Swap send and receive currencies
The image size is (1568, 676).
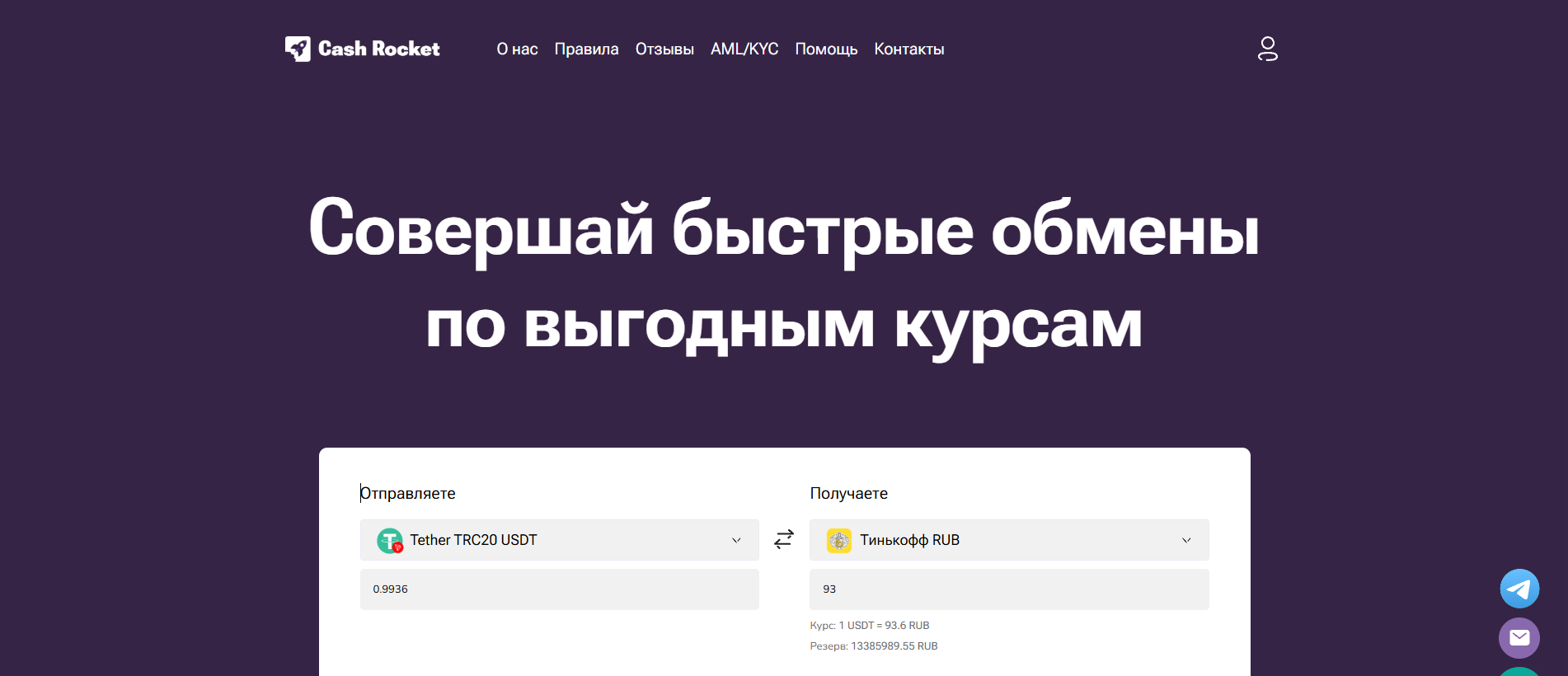coord(784,539)
